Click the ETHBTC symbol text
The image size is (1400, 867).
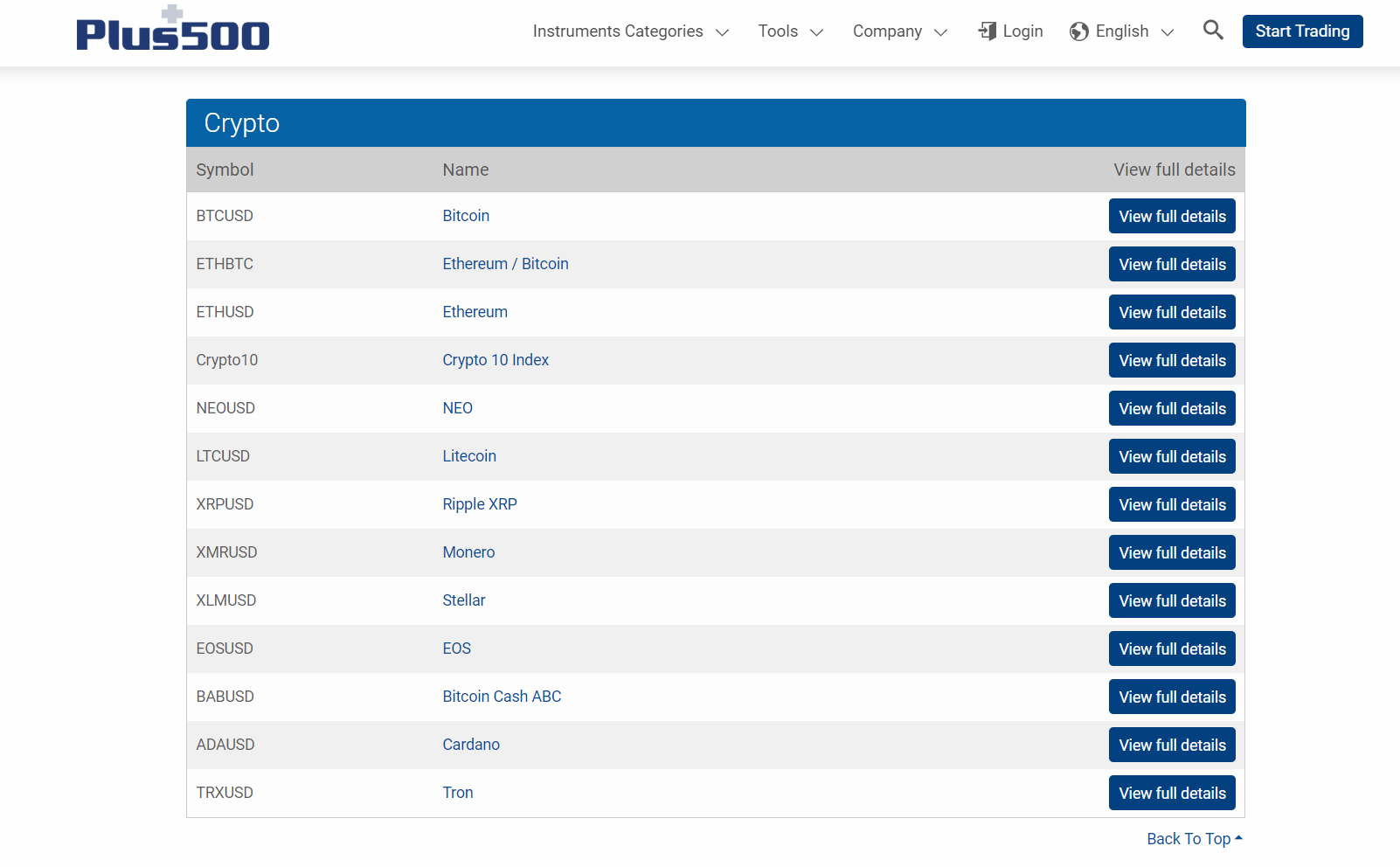pos(225,264)
